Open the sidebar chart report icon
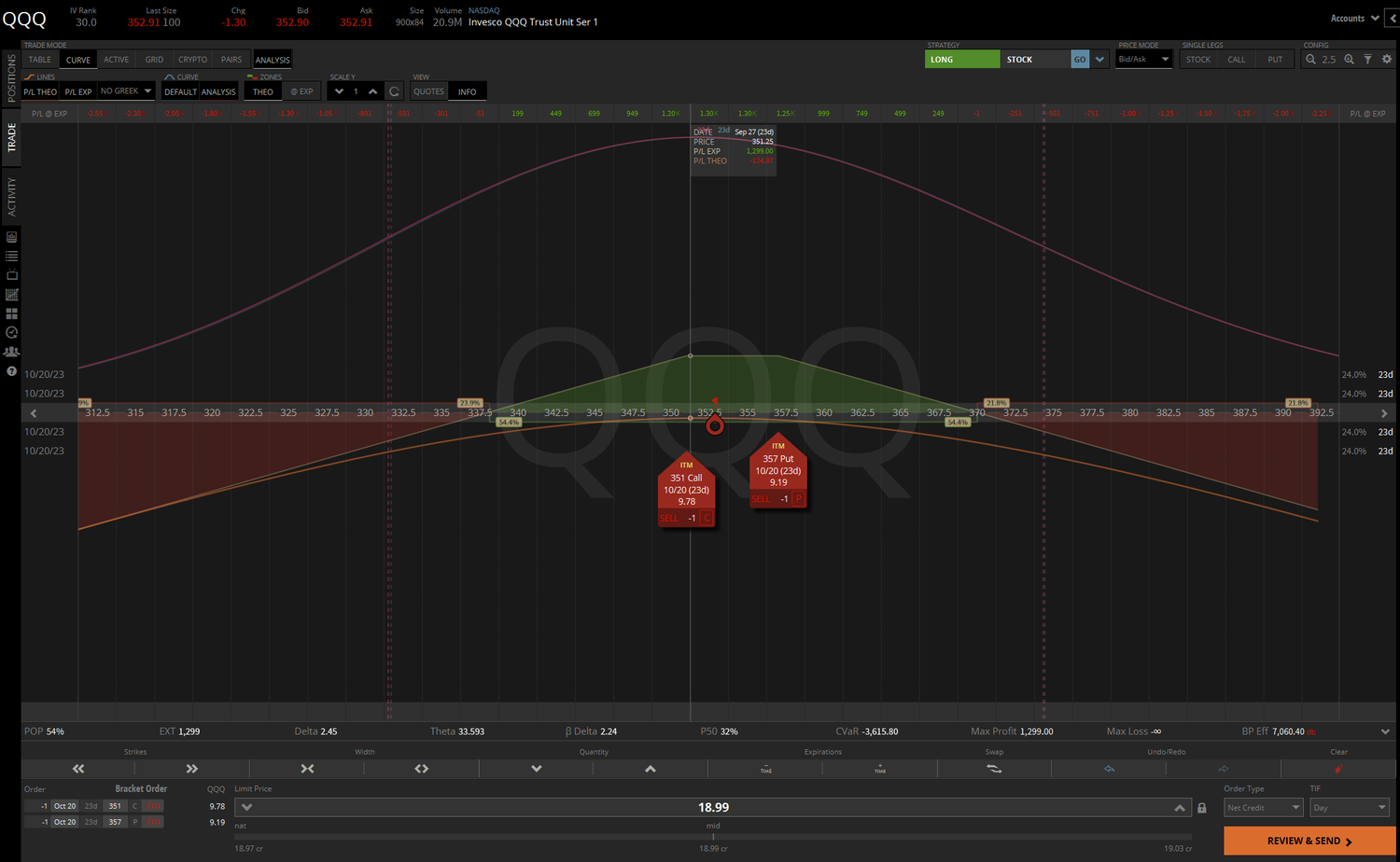1400x862 pixels. [11, 237]
